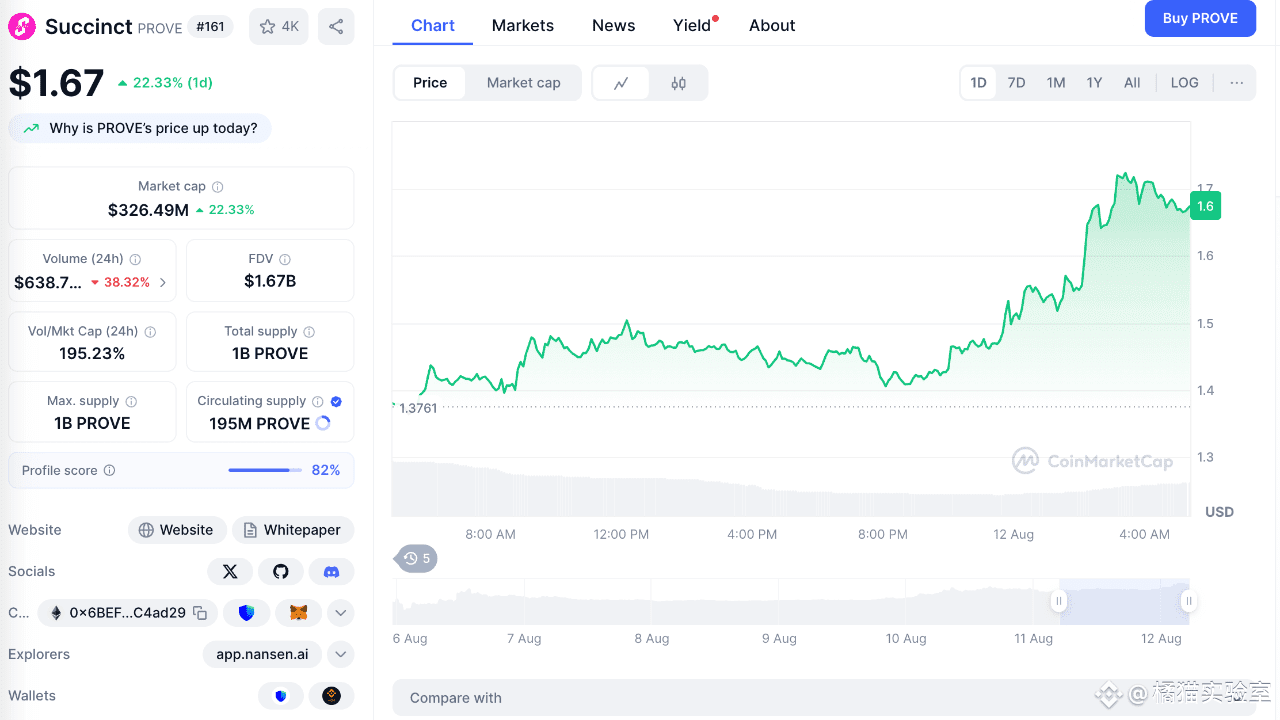The height and width of the screenshot is (720, 1280).
Task: Switch to the Markets tab
Action: [x=522, y=26]
